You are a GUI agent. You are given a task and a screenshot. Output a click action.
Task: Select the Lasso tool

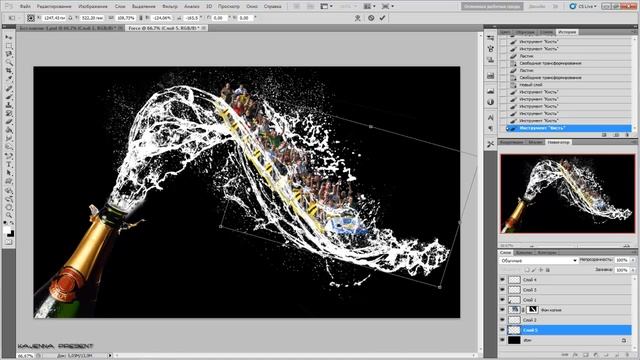[x=9, y=54]
